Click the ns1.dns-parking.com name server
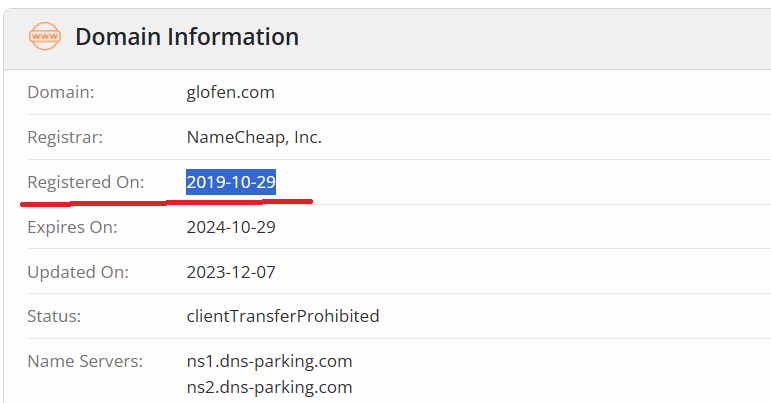Viewport: 771px width, 403px height. click(269, 361)
